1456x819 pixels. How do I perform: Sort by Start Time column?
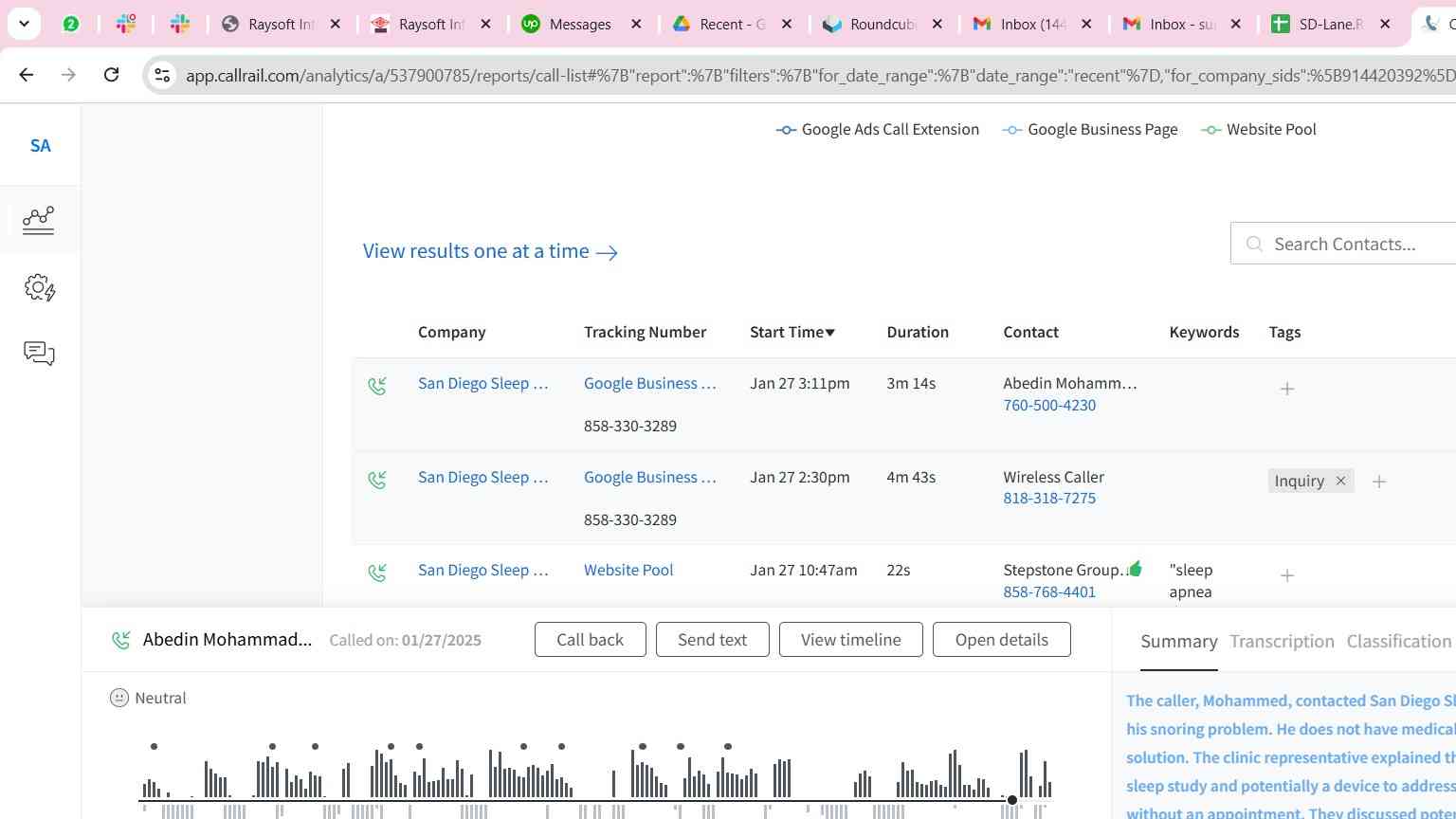click(792, 332)
